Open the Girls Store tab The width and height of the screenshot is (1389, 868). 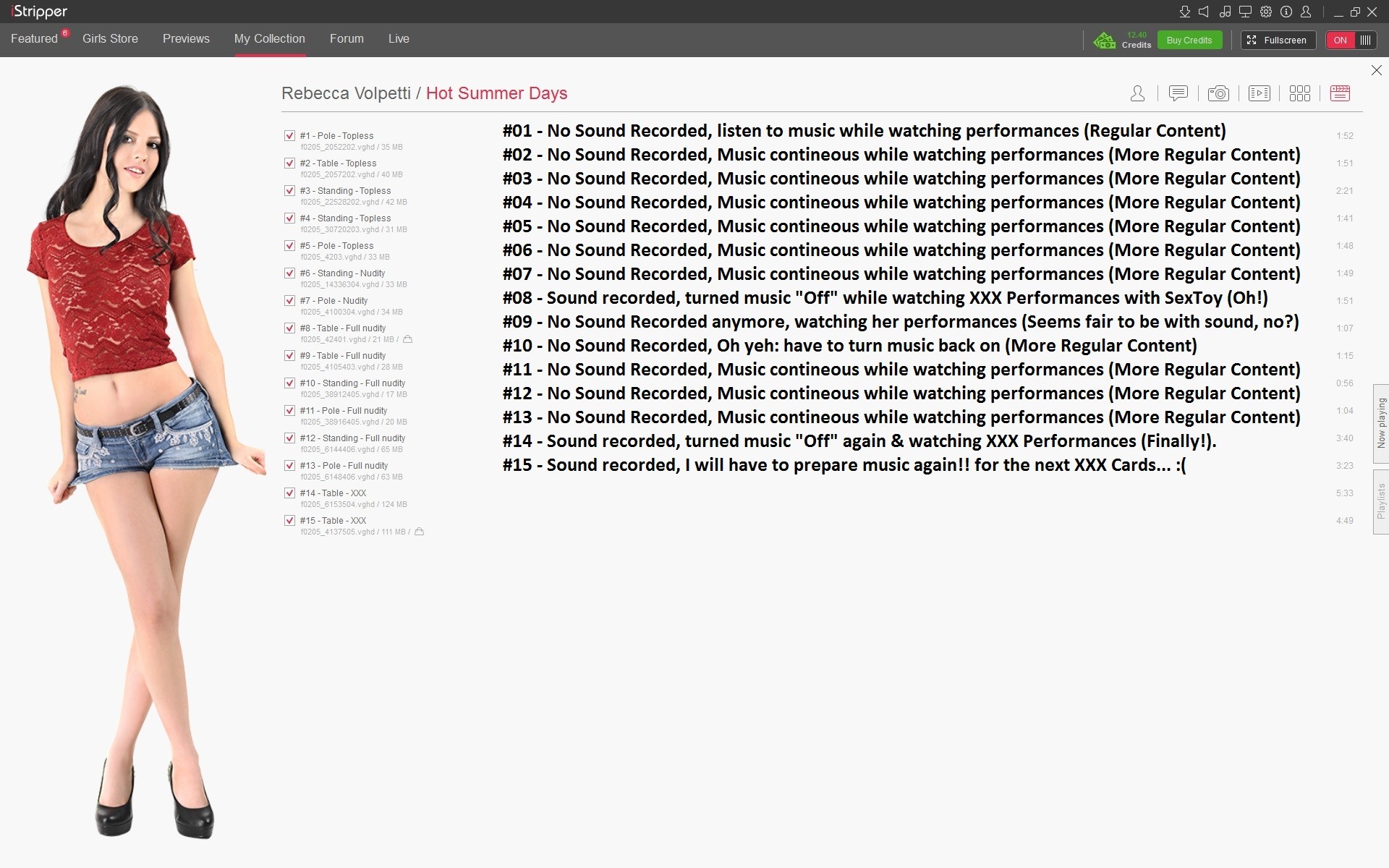(110, 38)
